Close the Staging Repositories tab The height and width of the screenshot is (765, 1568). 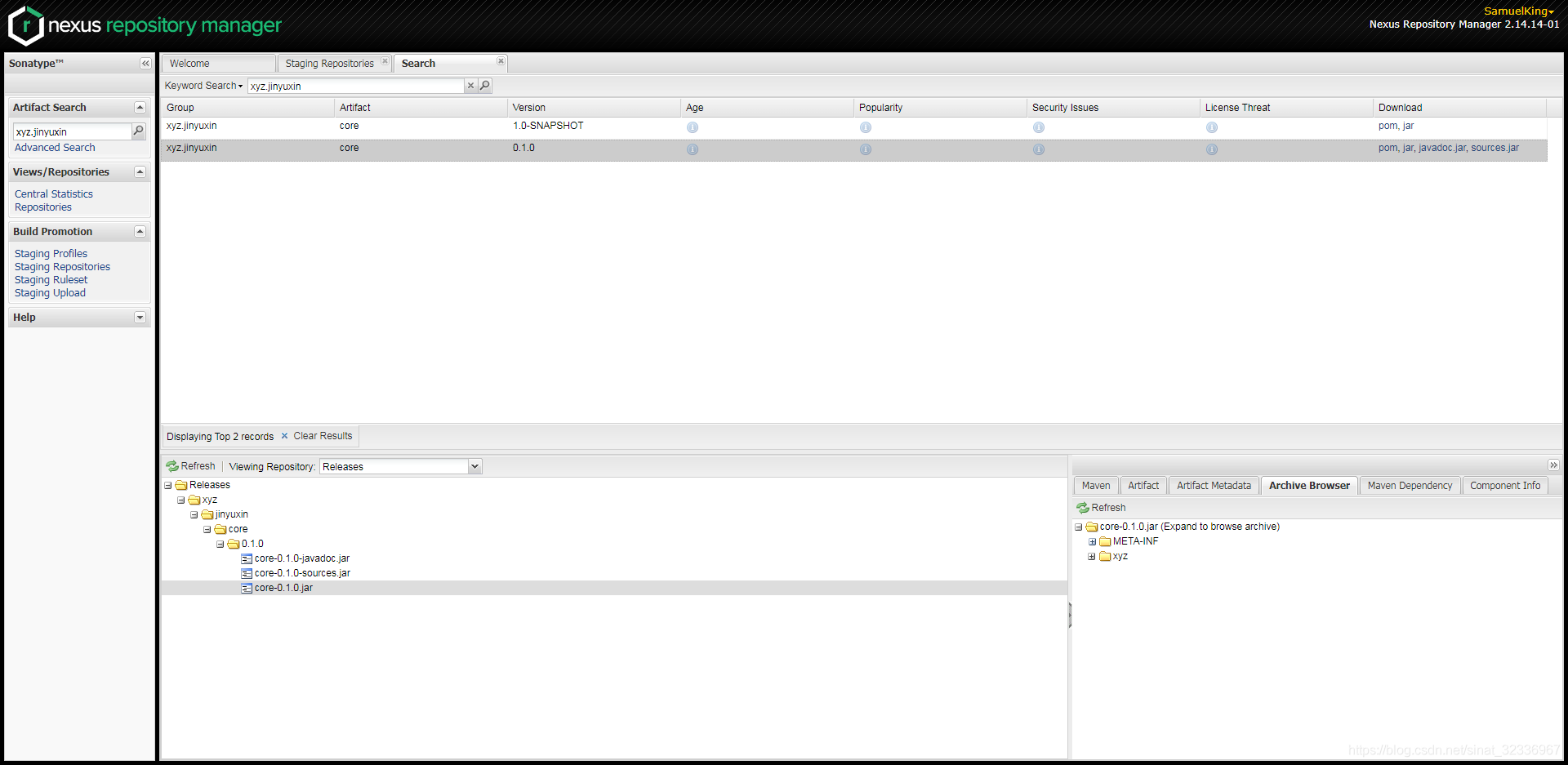[385, 61]
